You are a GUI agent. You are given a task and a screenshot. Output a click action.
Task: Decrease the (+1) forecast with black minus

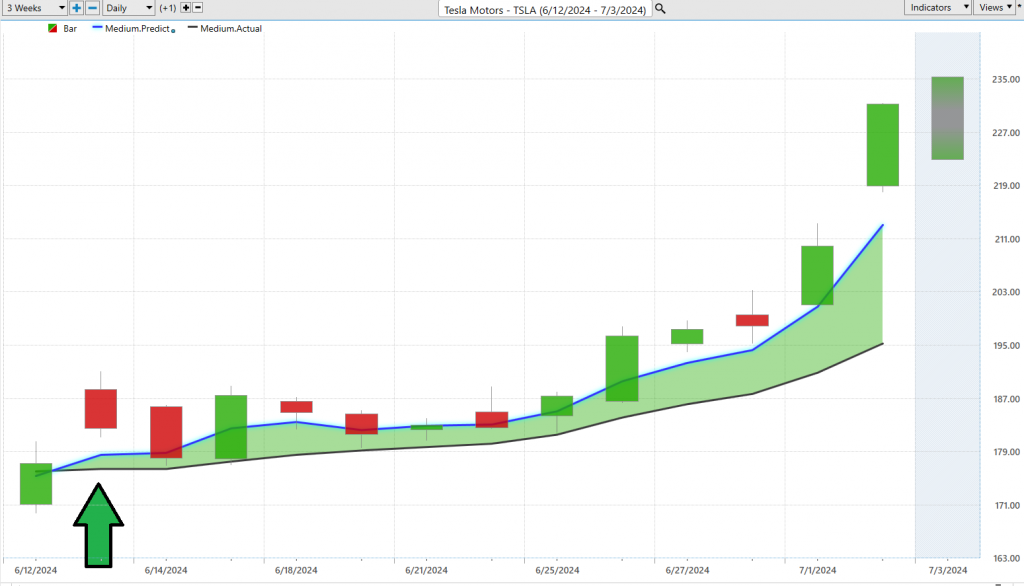pyautogui.click(x=198, y=8)
